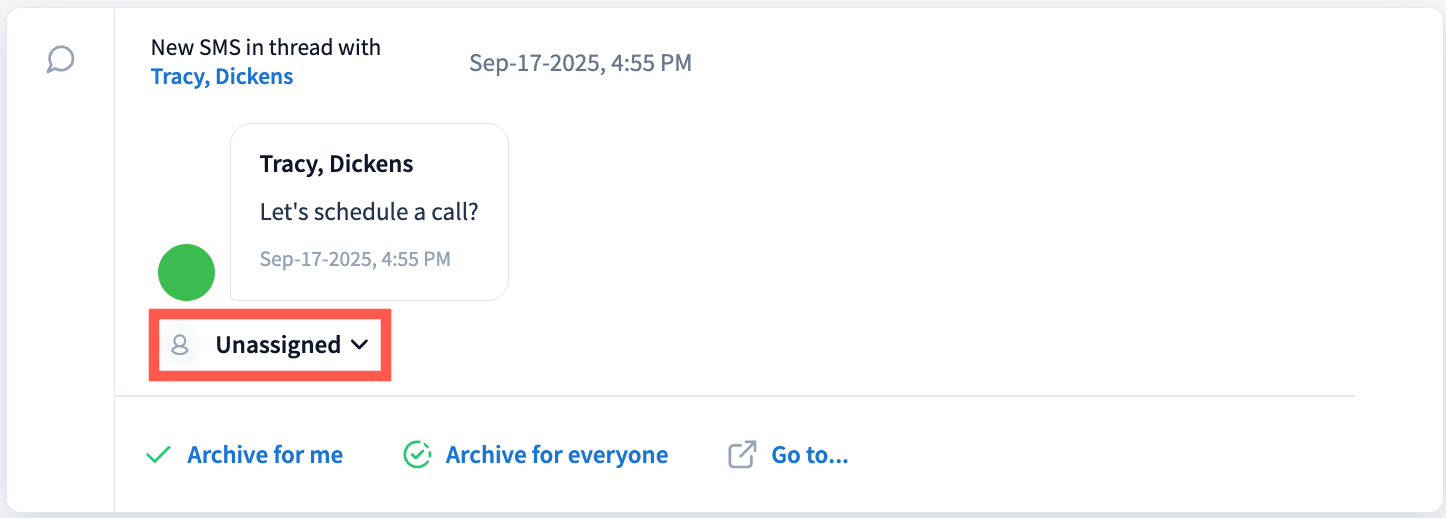This screenshot has width=1446, height=518.
Task: Select Archive for me
Action: pos(265,456)
